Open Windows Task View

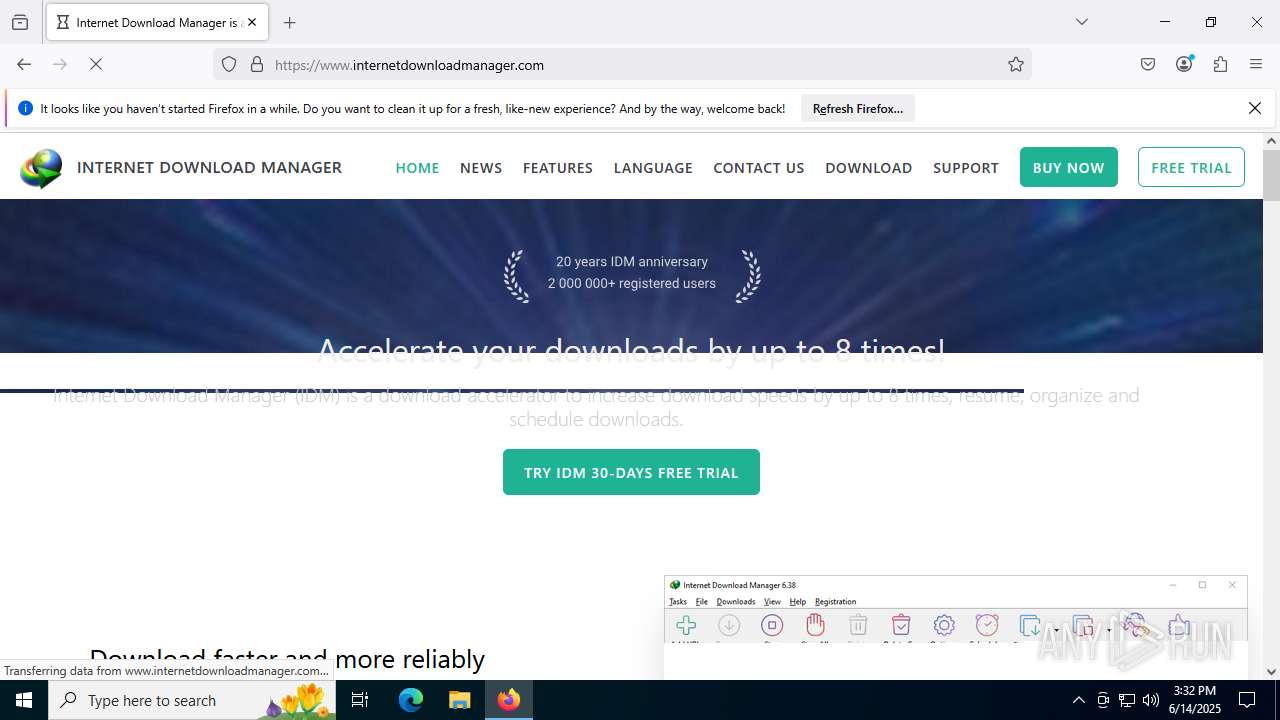(360, 700)
